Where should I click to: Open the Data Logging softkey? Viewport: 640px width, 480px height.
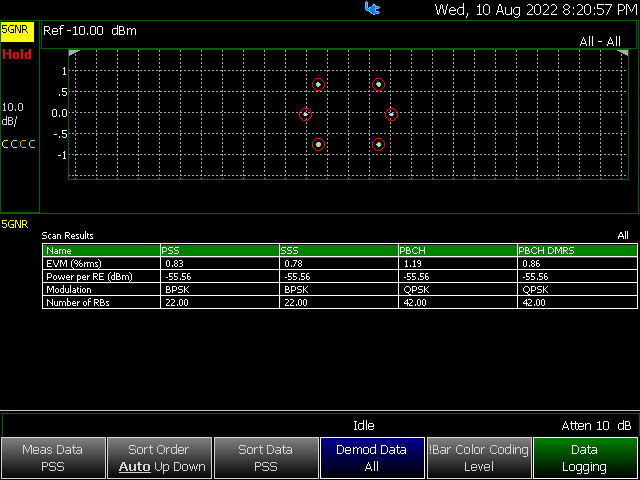tap(585, 458)
